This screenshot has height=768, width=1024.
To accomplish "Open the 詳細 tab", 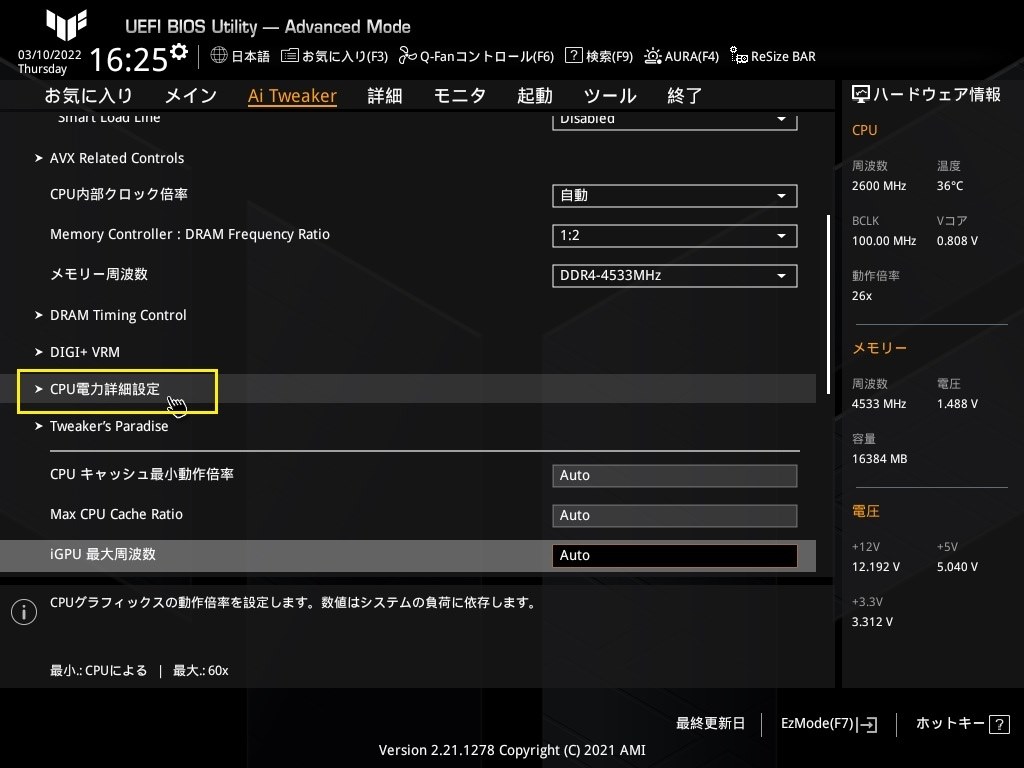I will pos(385,96).
